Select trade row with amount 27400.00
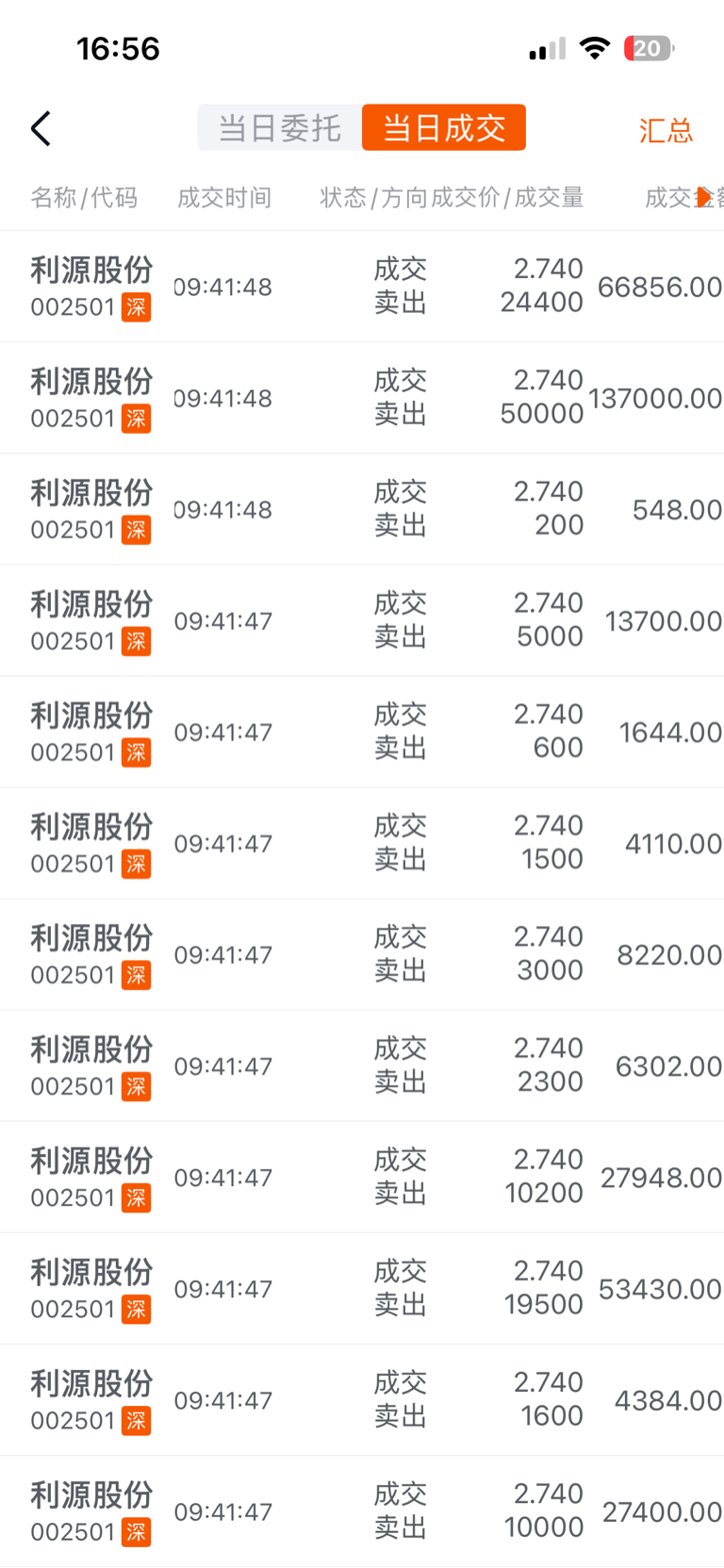724x1568 pixels. [362, 1511]
